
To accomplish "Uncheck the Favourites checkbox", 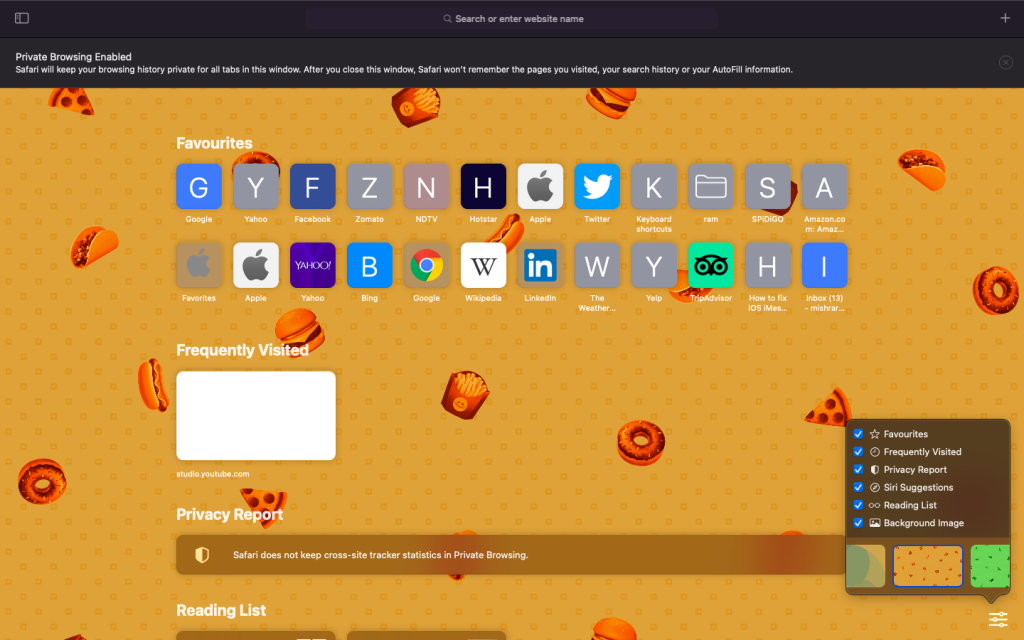I will click(x=858, y=434).
